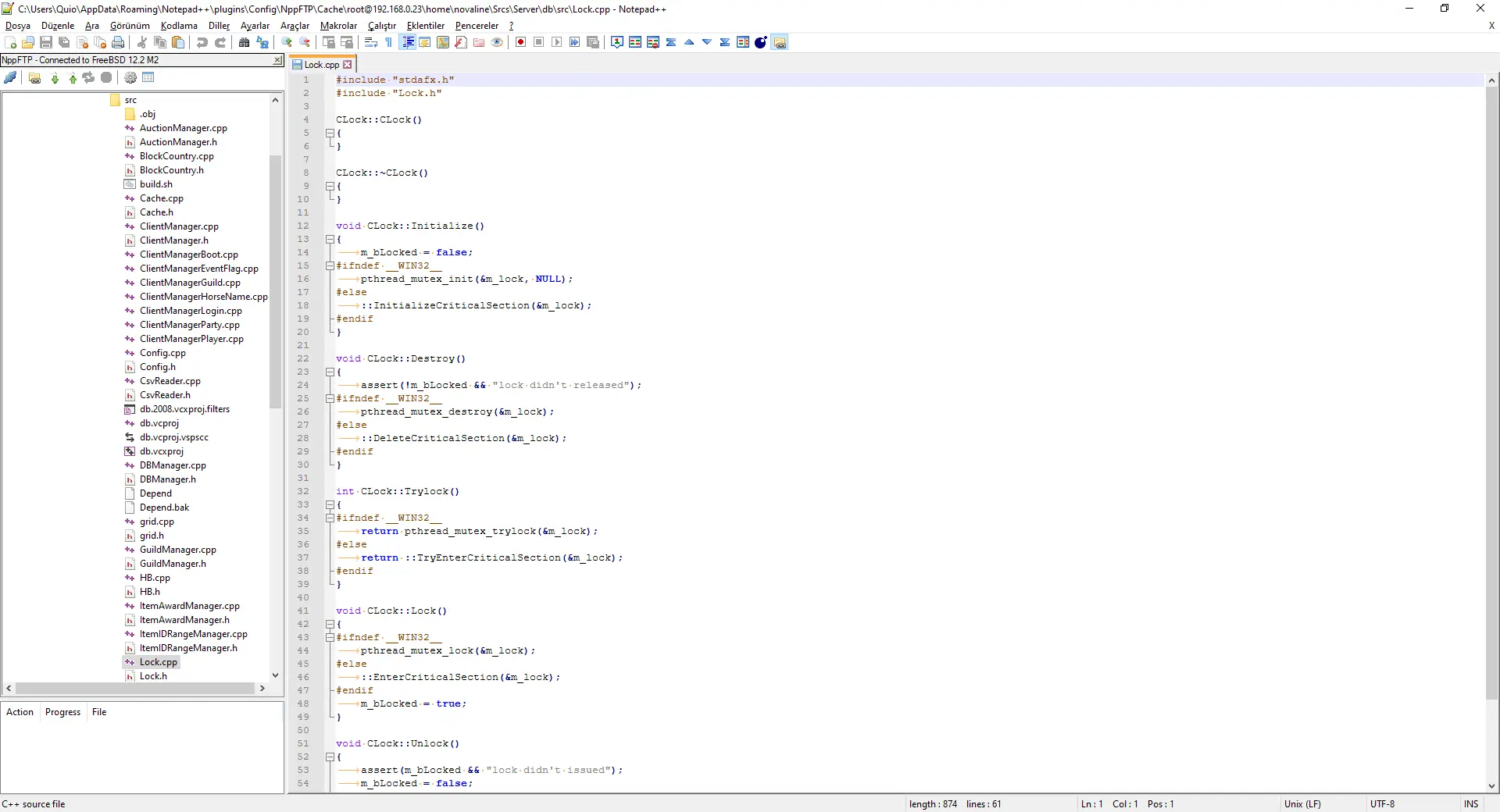This screenshot has width=1500, height=812.
Task: Click NppFTP refresh icon
Action: click(89, 77)
